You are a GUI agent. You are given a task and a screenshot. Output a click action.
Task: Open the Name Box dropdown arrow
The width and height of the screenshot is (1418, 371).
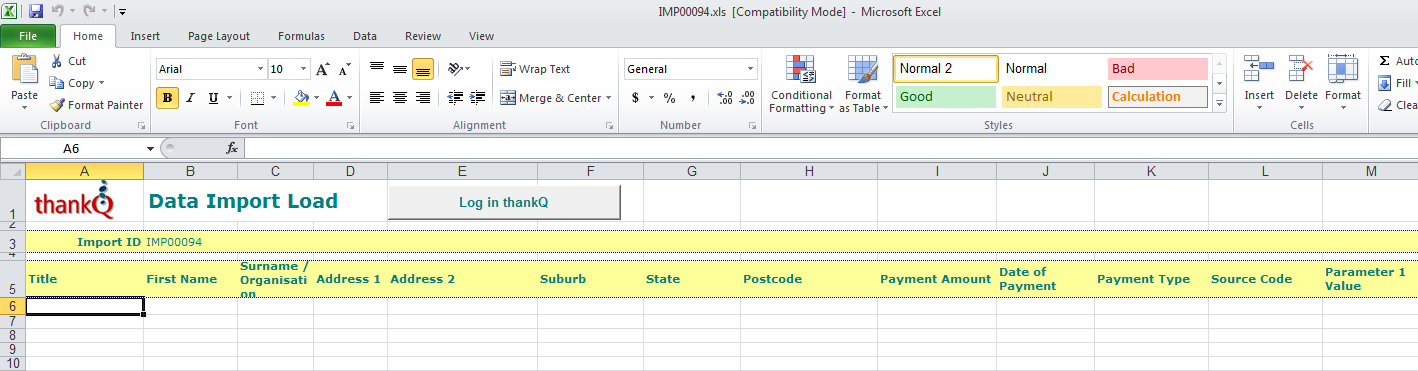coord(150,148)
